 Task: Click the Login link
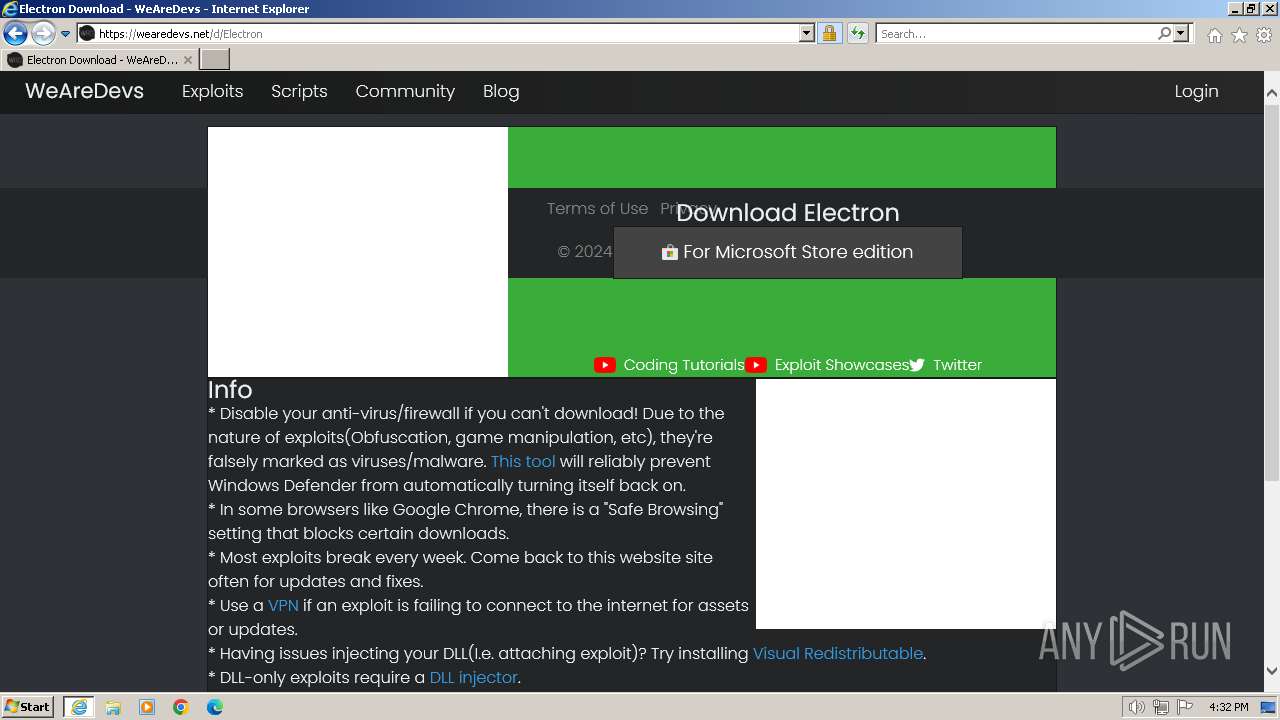1196,91
